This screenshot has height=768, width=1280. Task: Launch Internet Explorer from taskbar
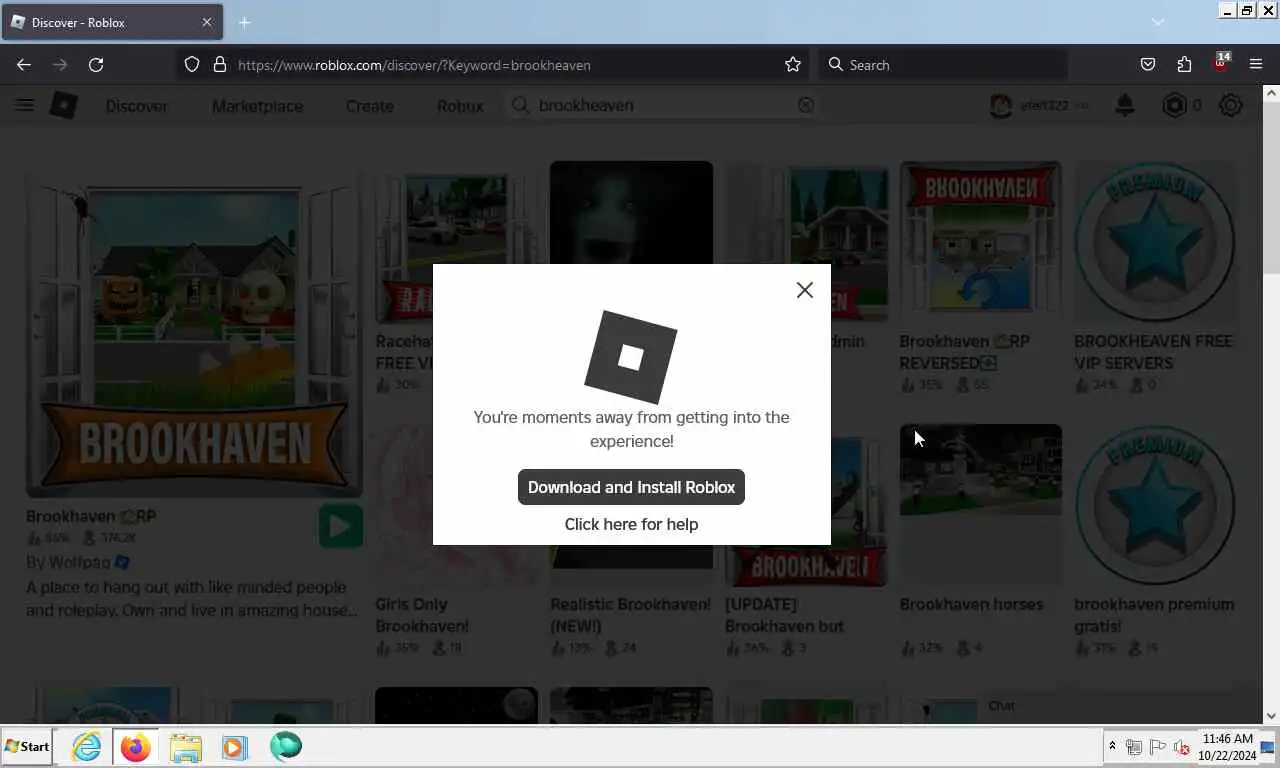click(x=87, y=747)
